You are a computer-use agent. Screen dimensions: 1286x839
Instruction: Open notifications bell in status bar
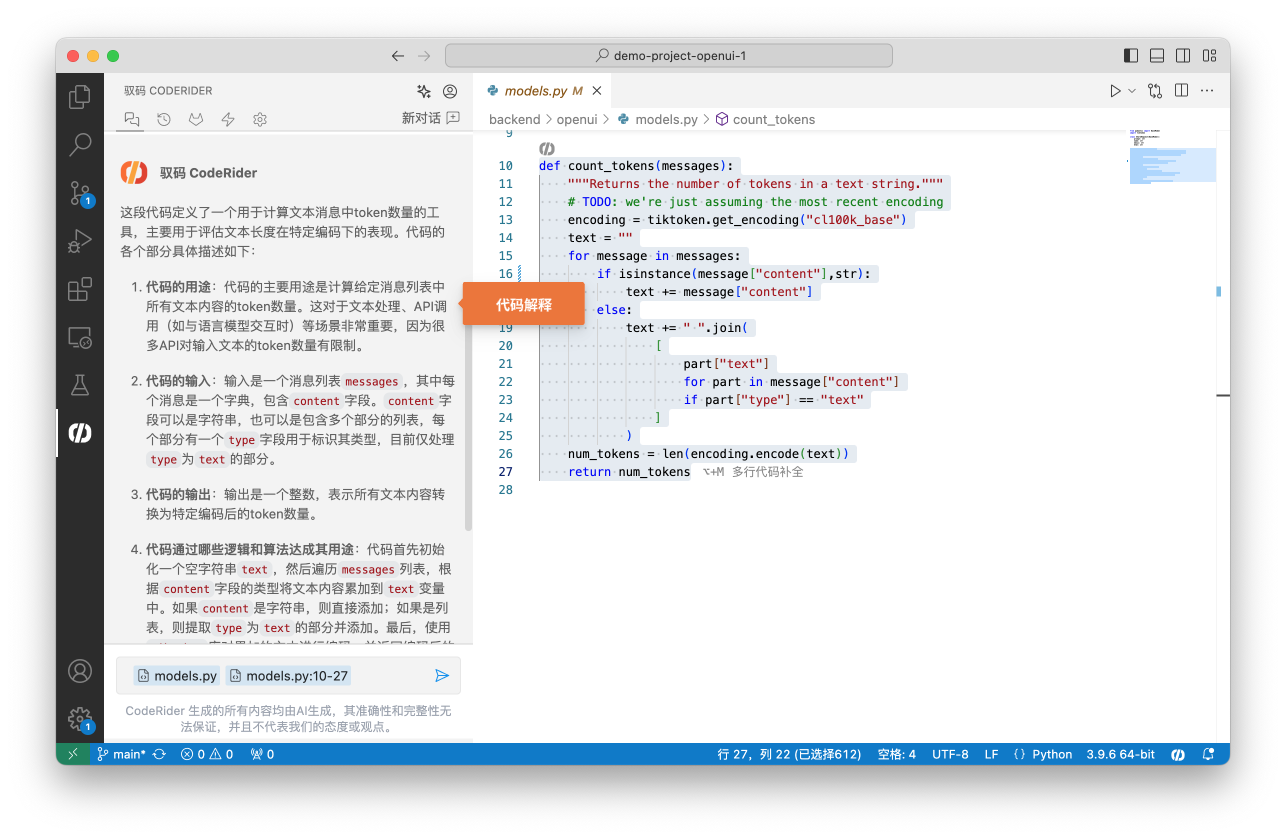(1208, 754)
